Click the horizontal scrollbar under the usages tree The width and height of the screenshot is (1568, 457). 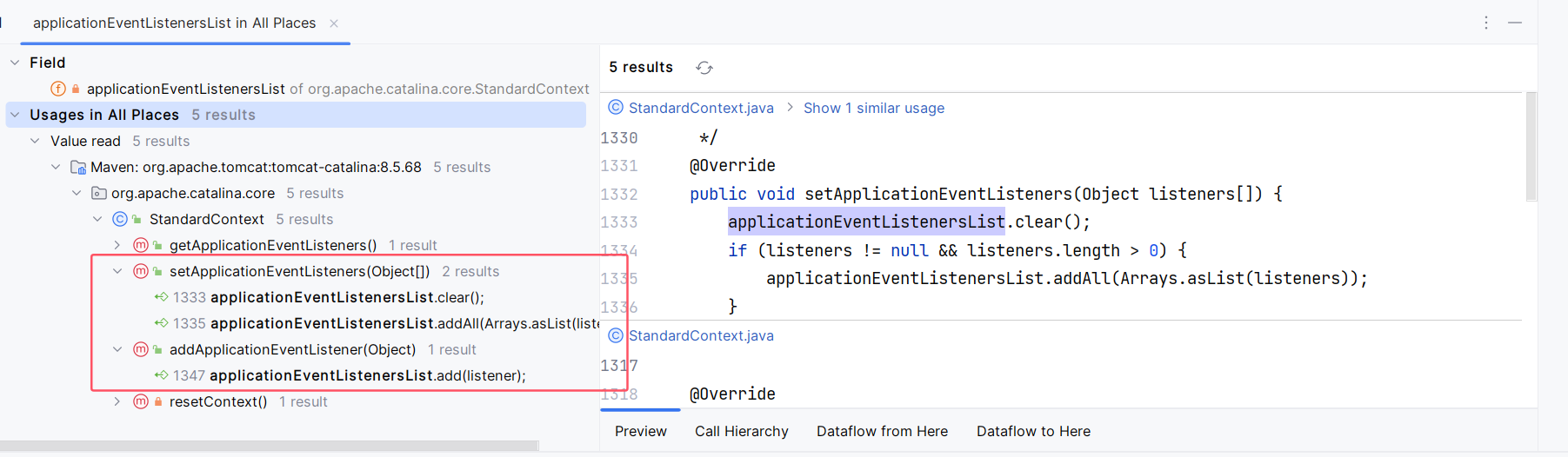coord(270,446)
